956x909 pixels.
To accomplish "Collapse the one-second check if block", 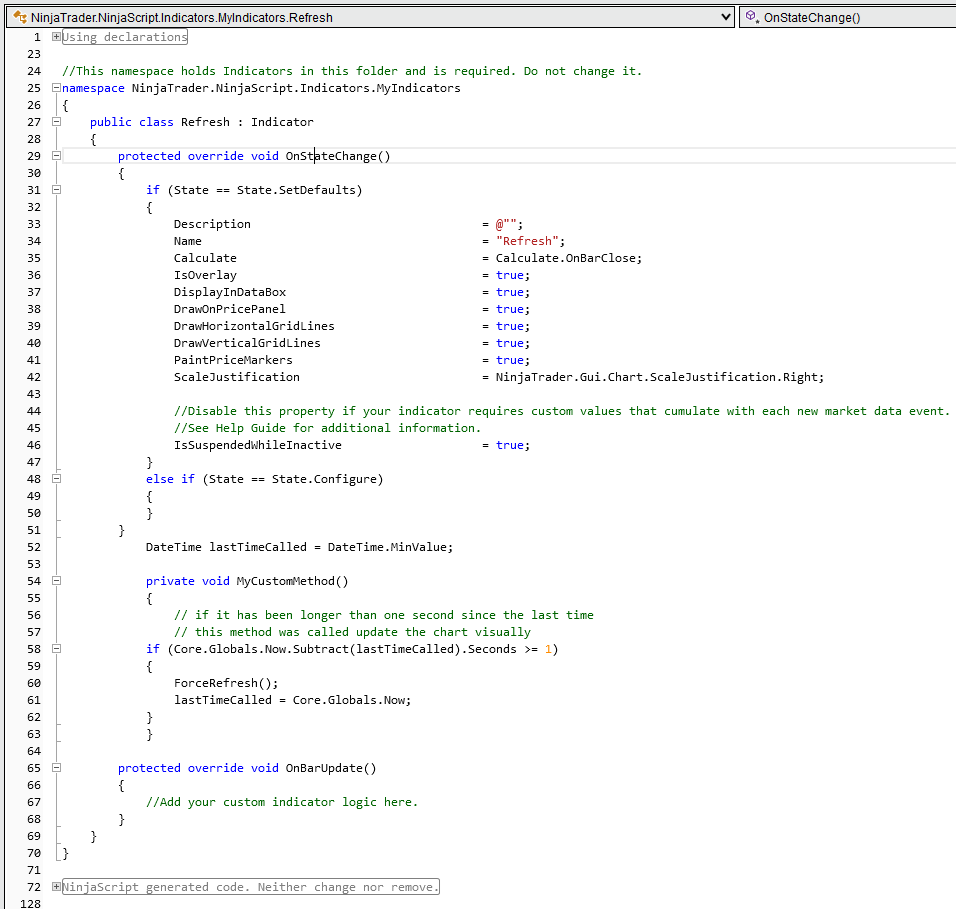I will click(57, 648).
